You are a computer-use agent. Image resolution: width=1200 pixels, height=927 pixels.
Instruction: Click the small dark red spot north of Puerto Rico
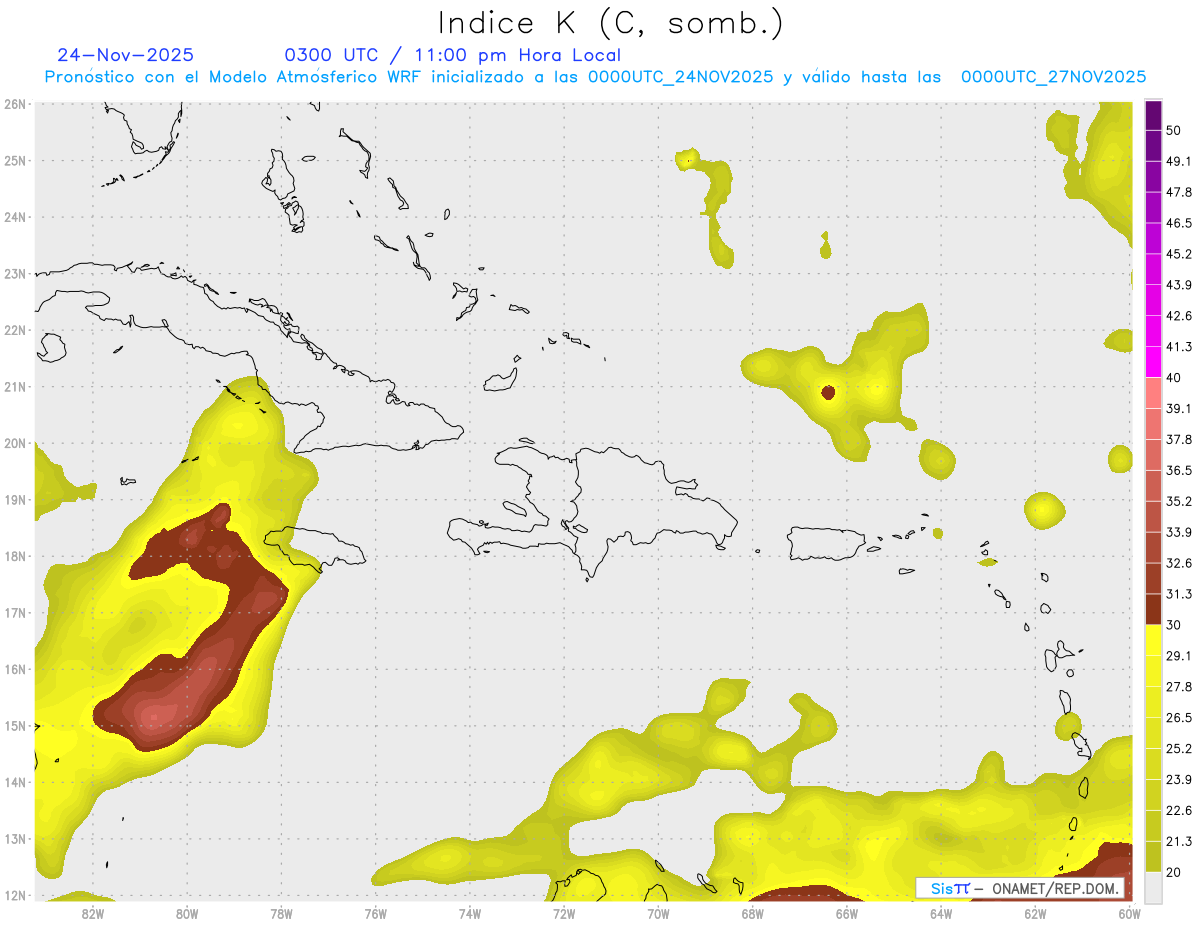point(827,392)
